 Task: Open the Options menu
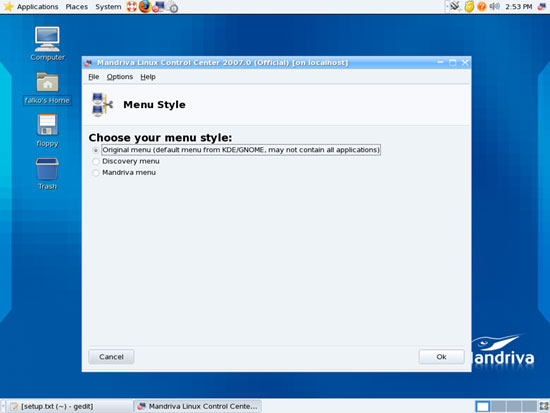tap(120, 77)
